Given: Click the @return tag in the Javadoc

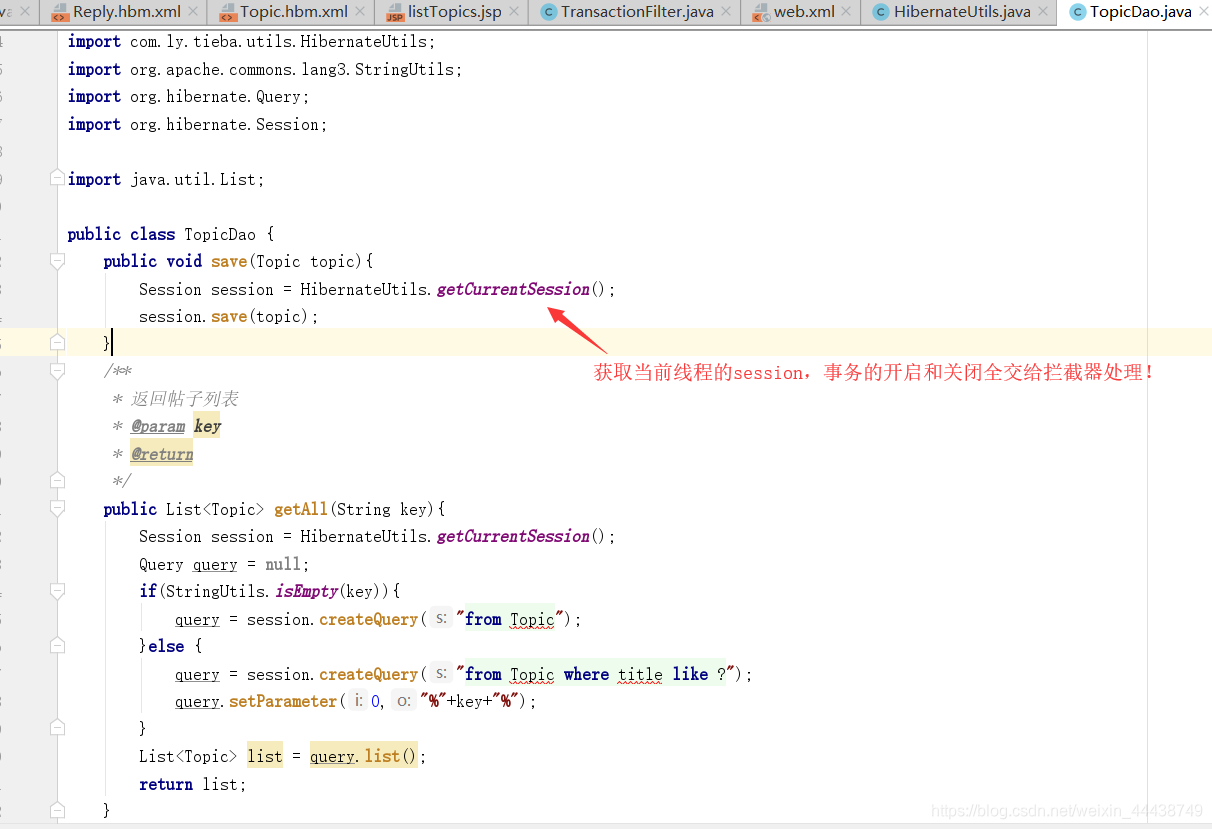Looking at the screenshot, I should (162, 454).
